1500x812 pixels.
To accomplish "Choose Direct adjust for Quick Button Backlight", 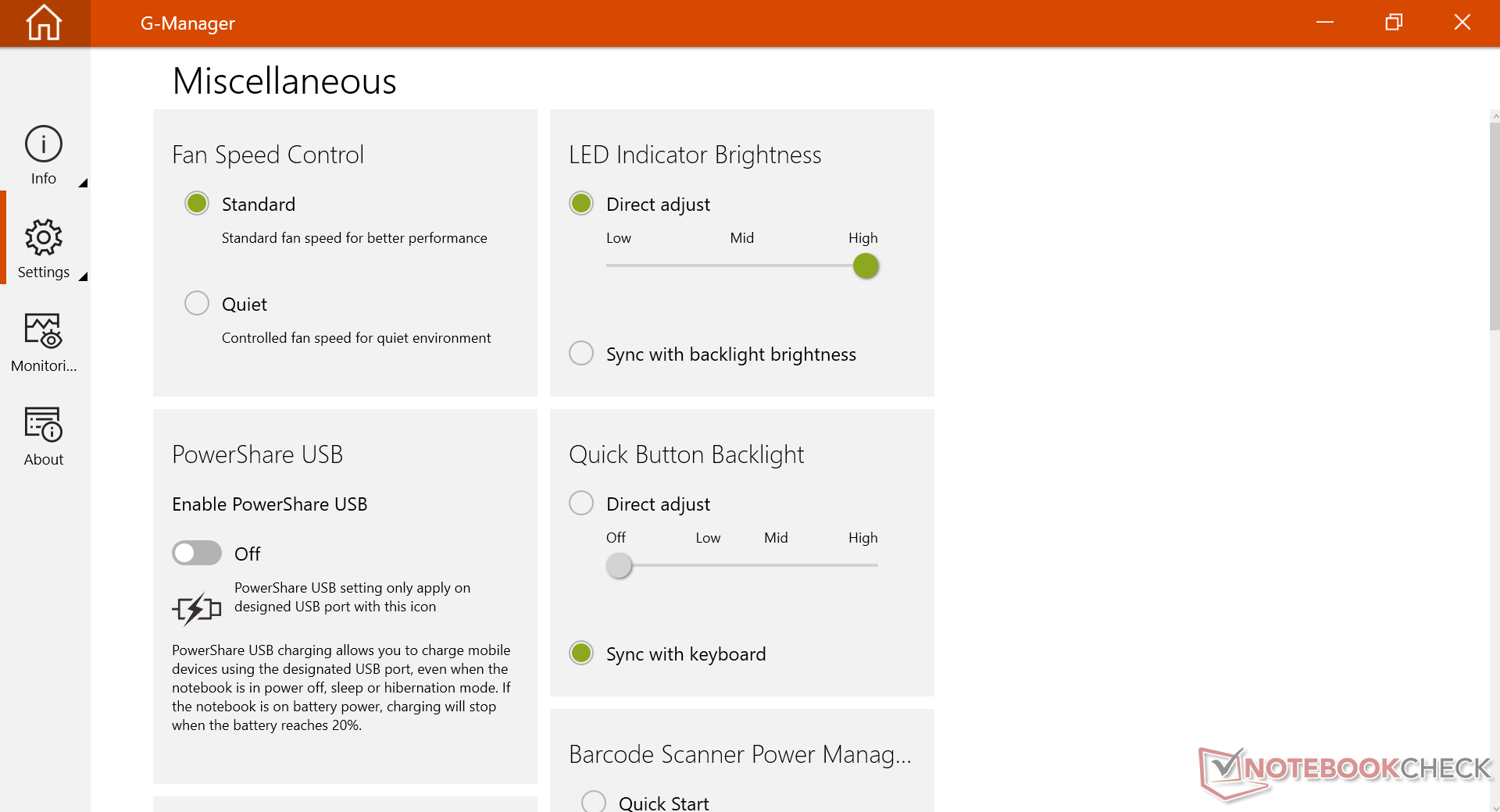I will (x=581, y=503).
